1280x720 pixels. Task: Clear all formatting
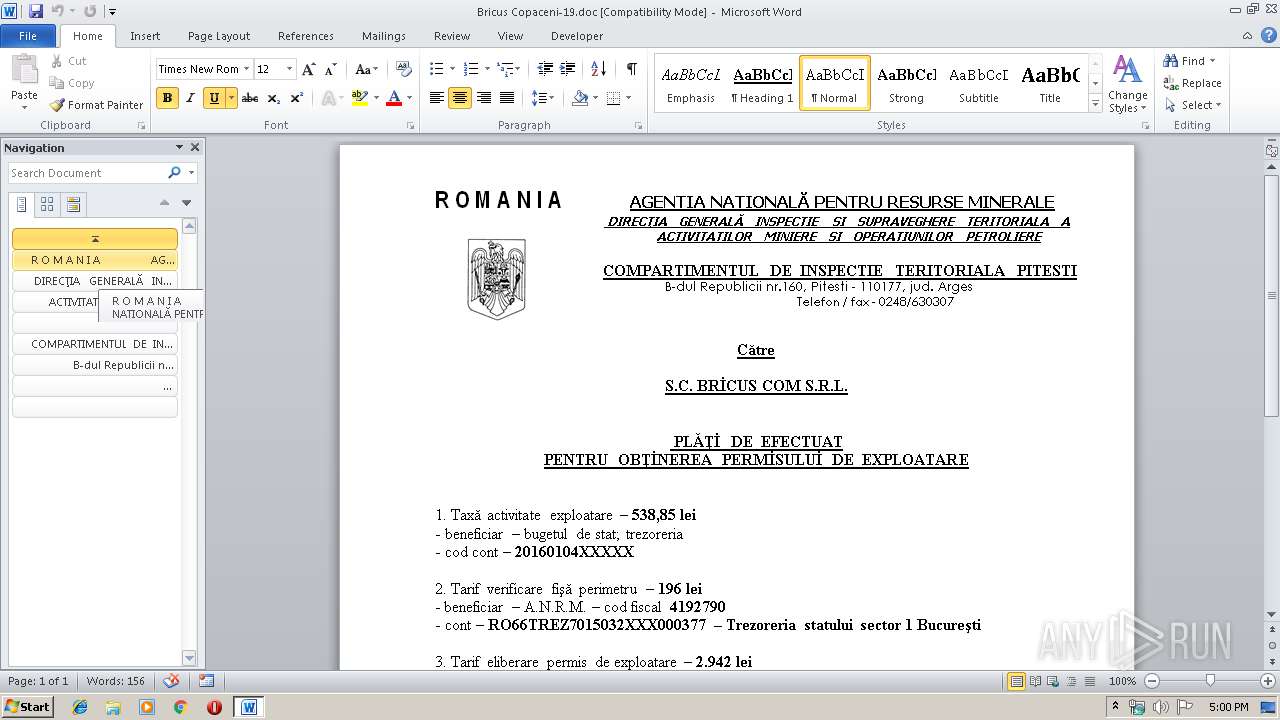click(404, 69)
